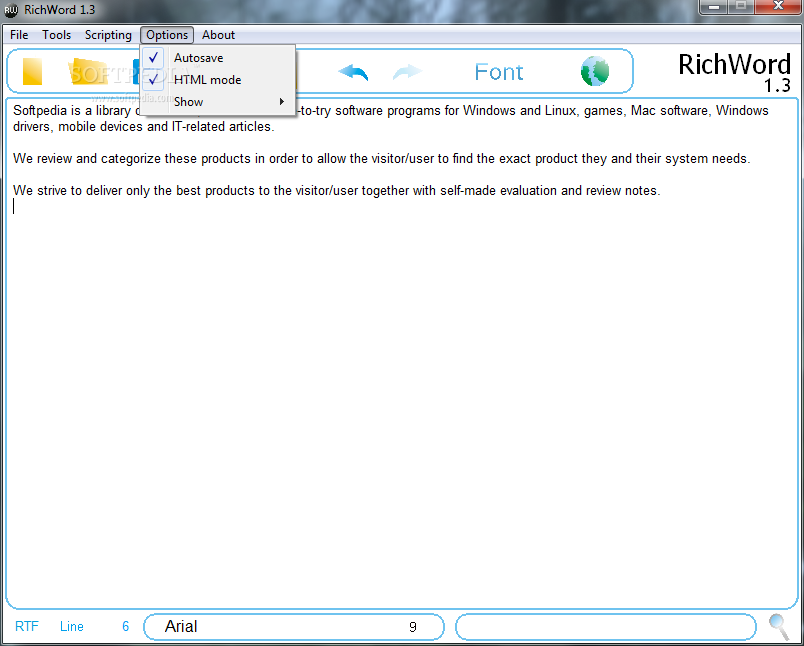The image size is (804, 646).
Task: Open the Scripting menu
Action: tap(108, 35)
